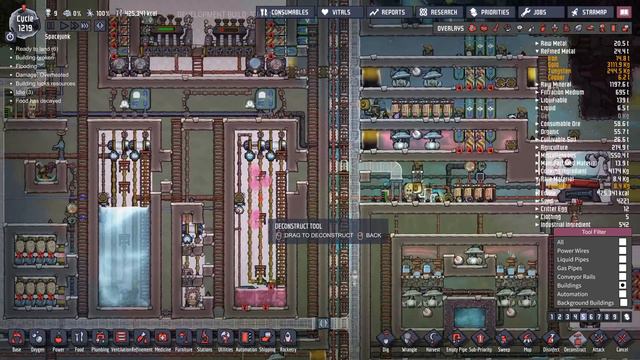Check the Power Wires tool filter
Viewport: 640px width, 360px height.
[x=622, y=251]
